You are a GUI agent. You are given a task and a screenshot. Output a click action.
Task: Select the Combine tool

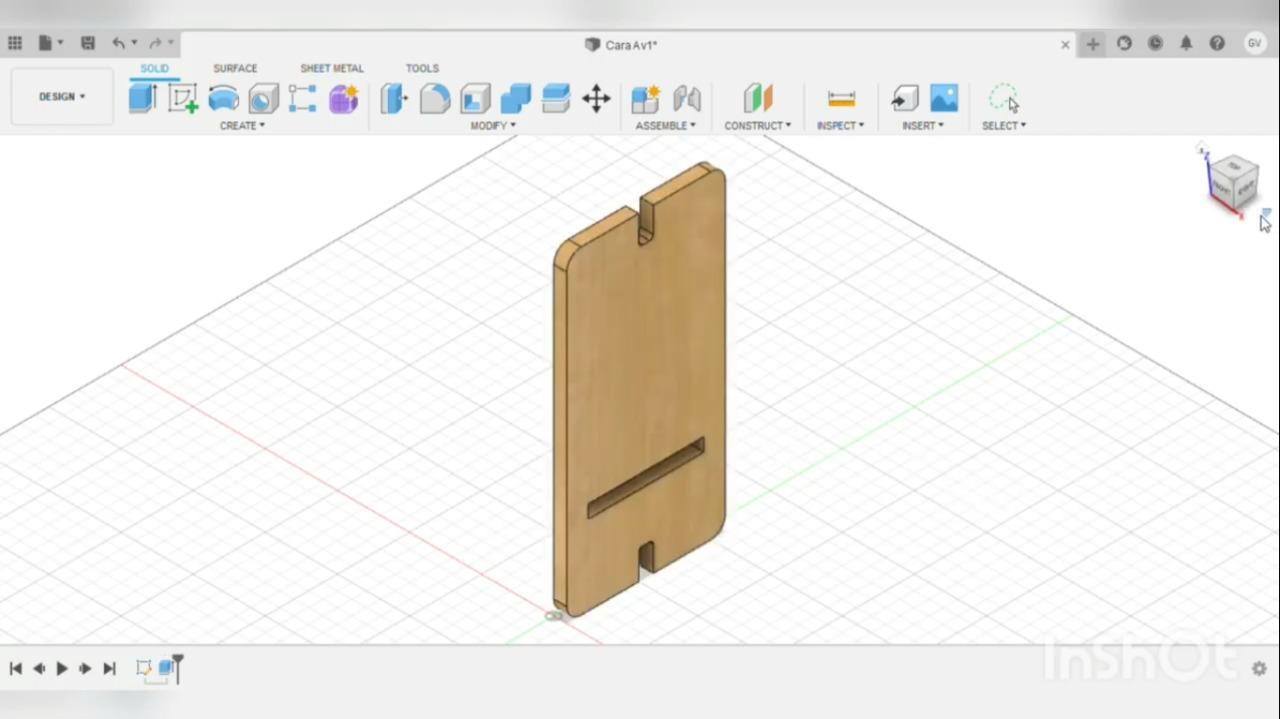pos(515,98)
